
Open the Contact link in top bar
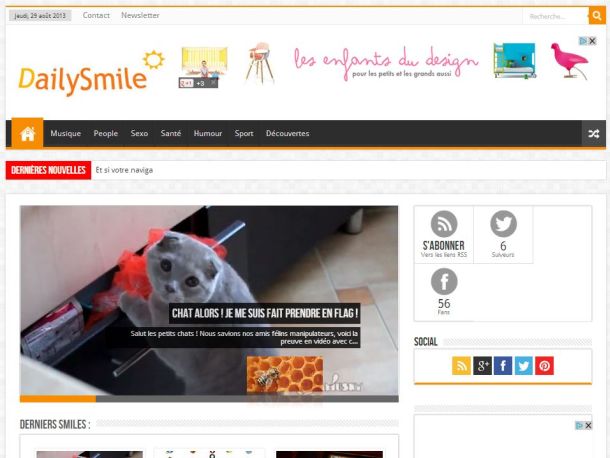[96, 16]
